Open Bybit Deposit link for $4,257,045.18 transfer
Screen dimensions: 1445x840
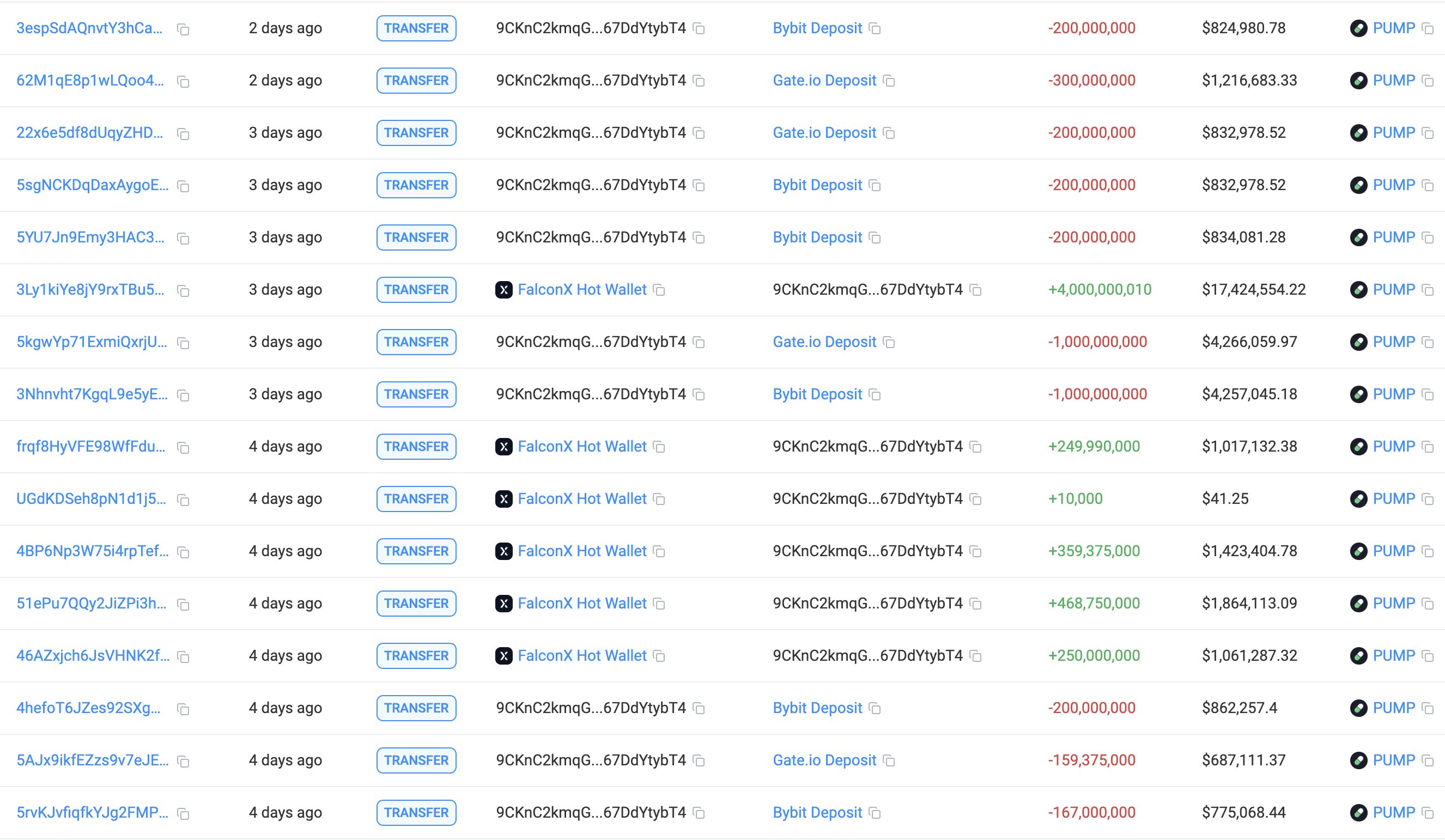[x=817, y=394]
